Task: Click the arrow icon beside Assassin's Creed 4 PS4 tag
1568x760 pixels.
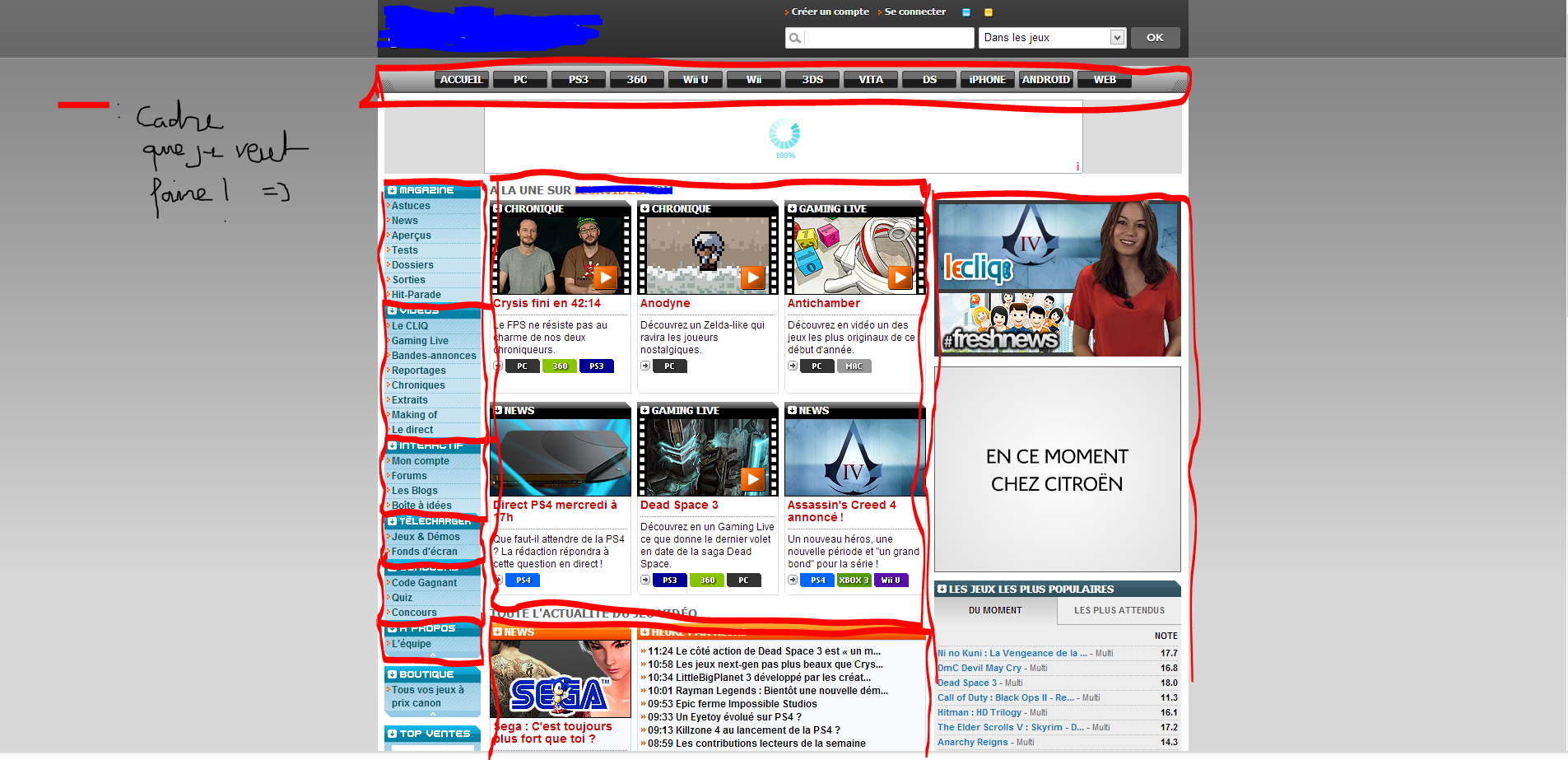Action: tap(793, 580)
